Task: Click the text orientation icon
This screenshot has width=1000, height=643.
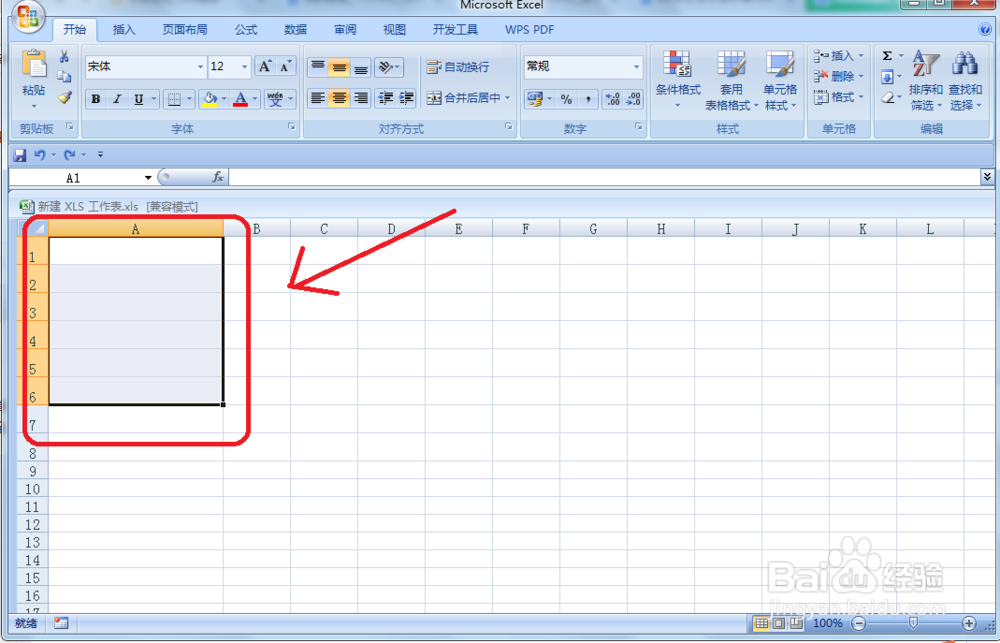Action: coord(385,67)
